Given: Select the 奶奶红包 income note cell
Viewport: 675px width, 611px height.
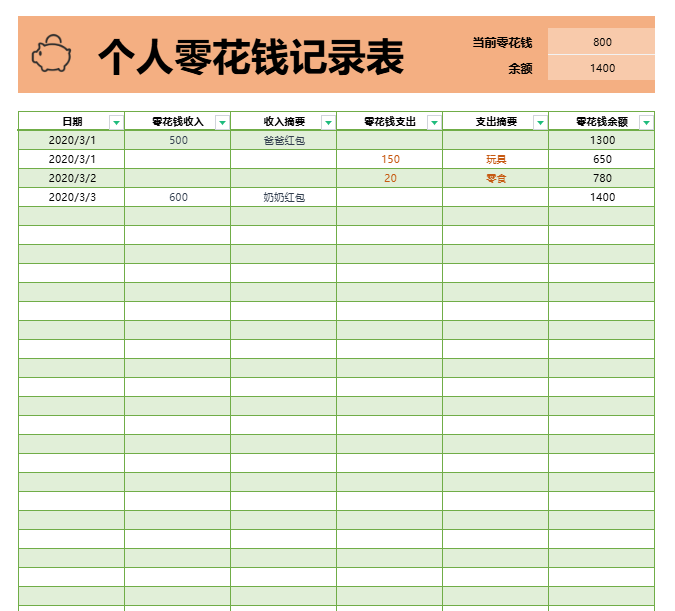Looking at the screenshot, I should [x=283, y=198].
